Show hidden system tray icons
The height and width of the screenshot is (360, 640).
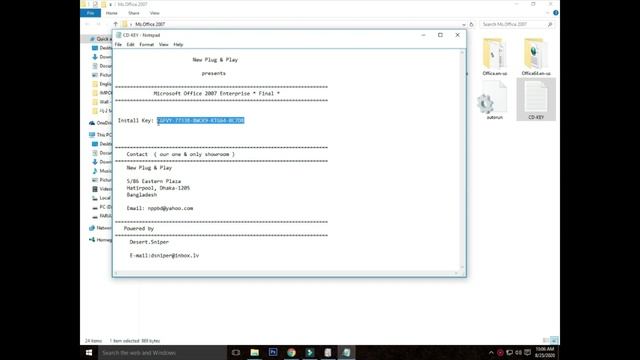491,353
